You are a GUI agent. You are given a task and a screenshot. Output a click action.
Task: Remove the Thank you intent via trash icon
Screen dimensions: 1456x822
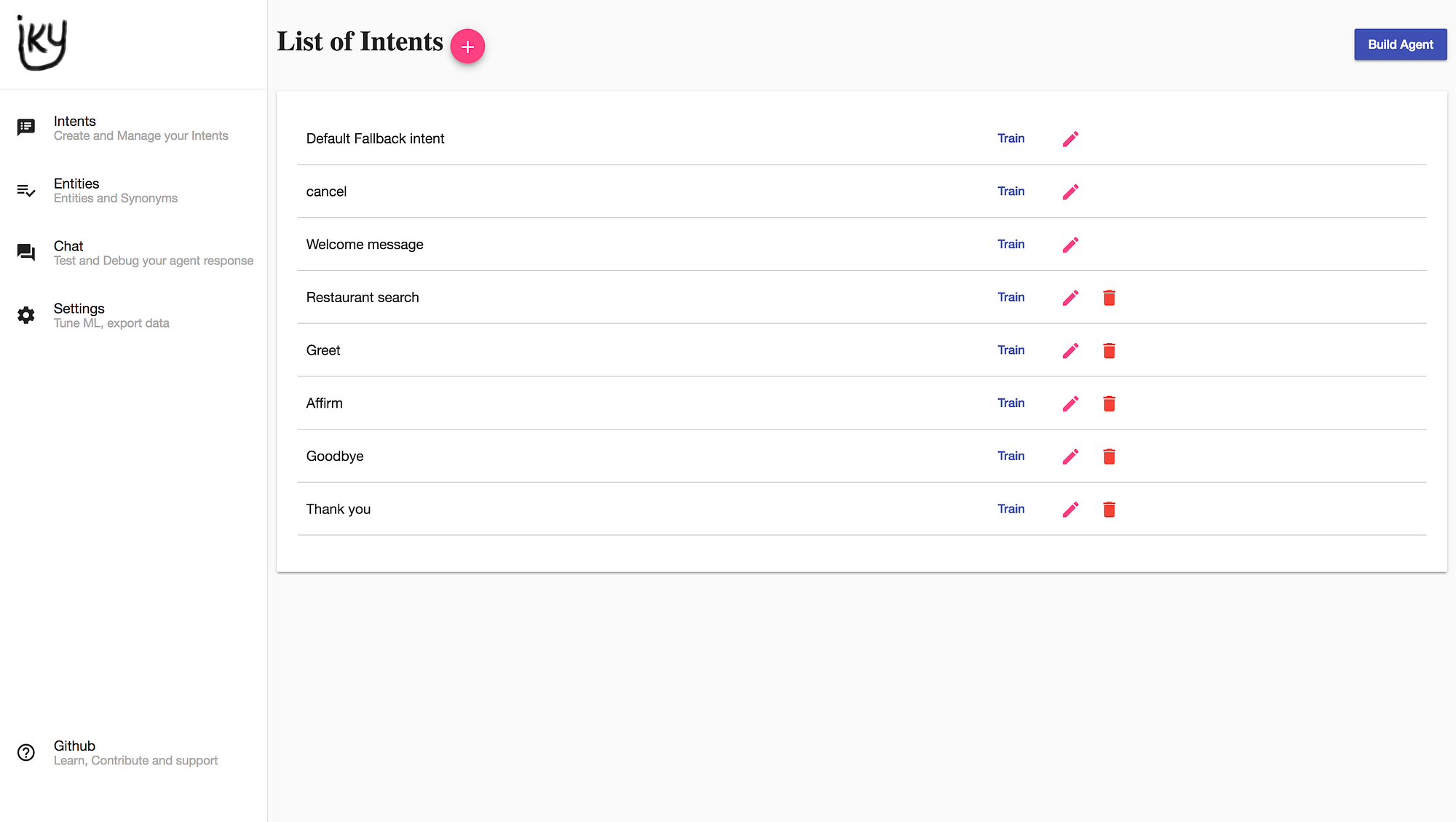point(1109,510)
